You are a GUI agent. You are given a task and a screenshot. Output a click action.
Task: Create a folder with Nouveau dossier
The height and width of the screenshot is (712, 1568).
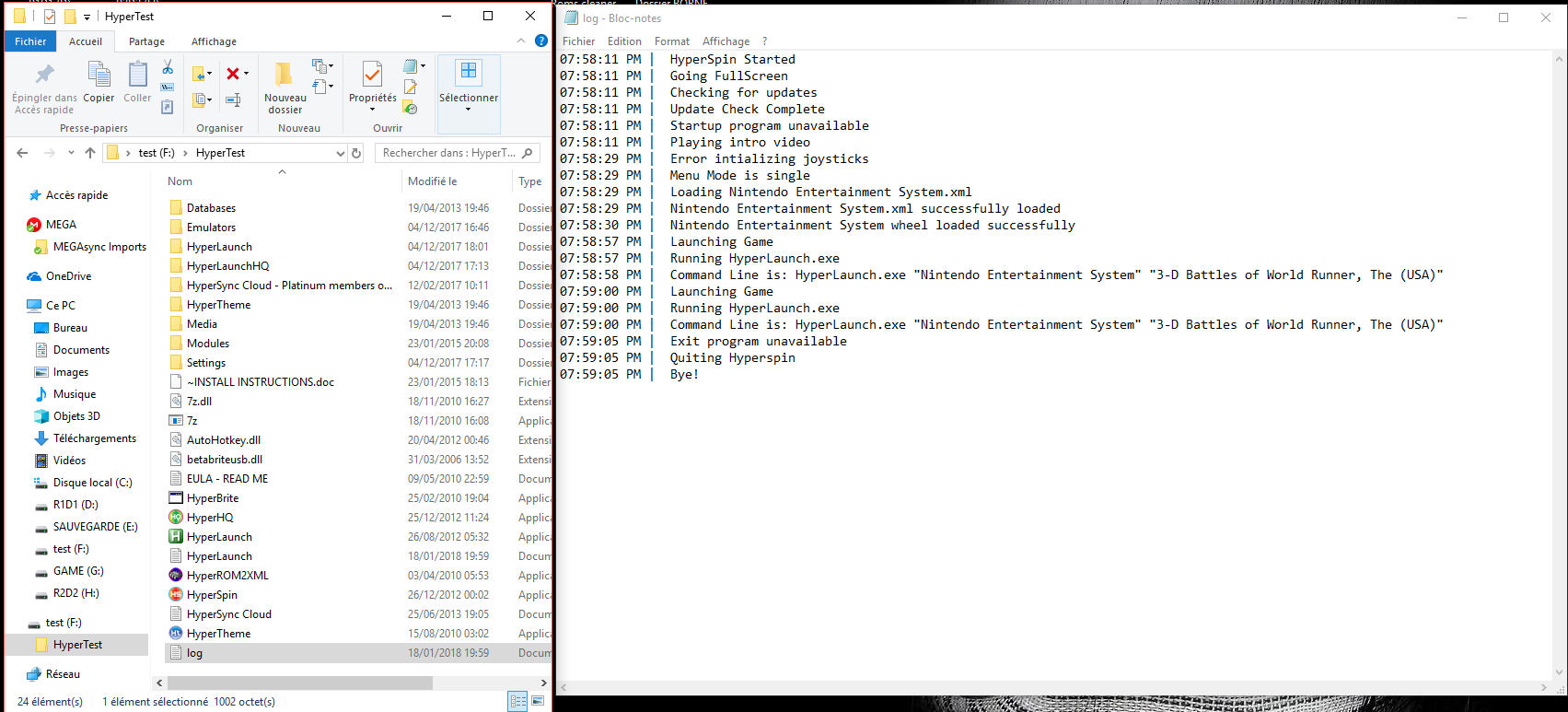pos(285,88)
